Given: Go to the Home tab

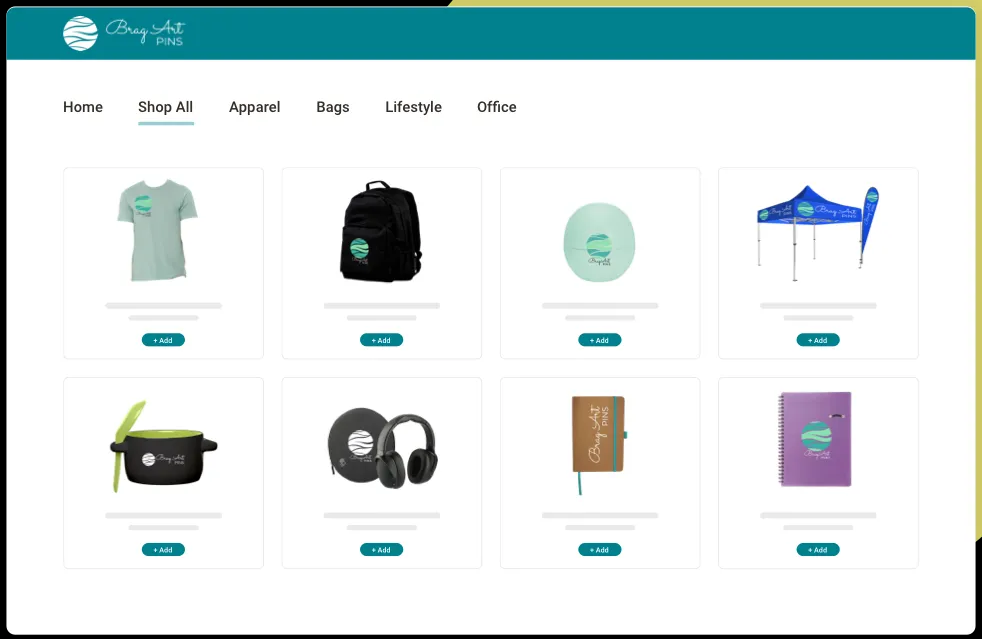Looking at the screenshot, I should [x=83, y=107].
